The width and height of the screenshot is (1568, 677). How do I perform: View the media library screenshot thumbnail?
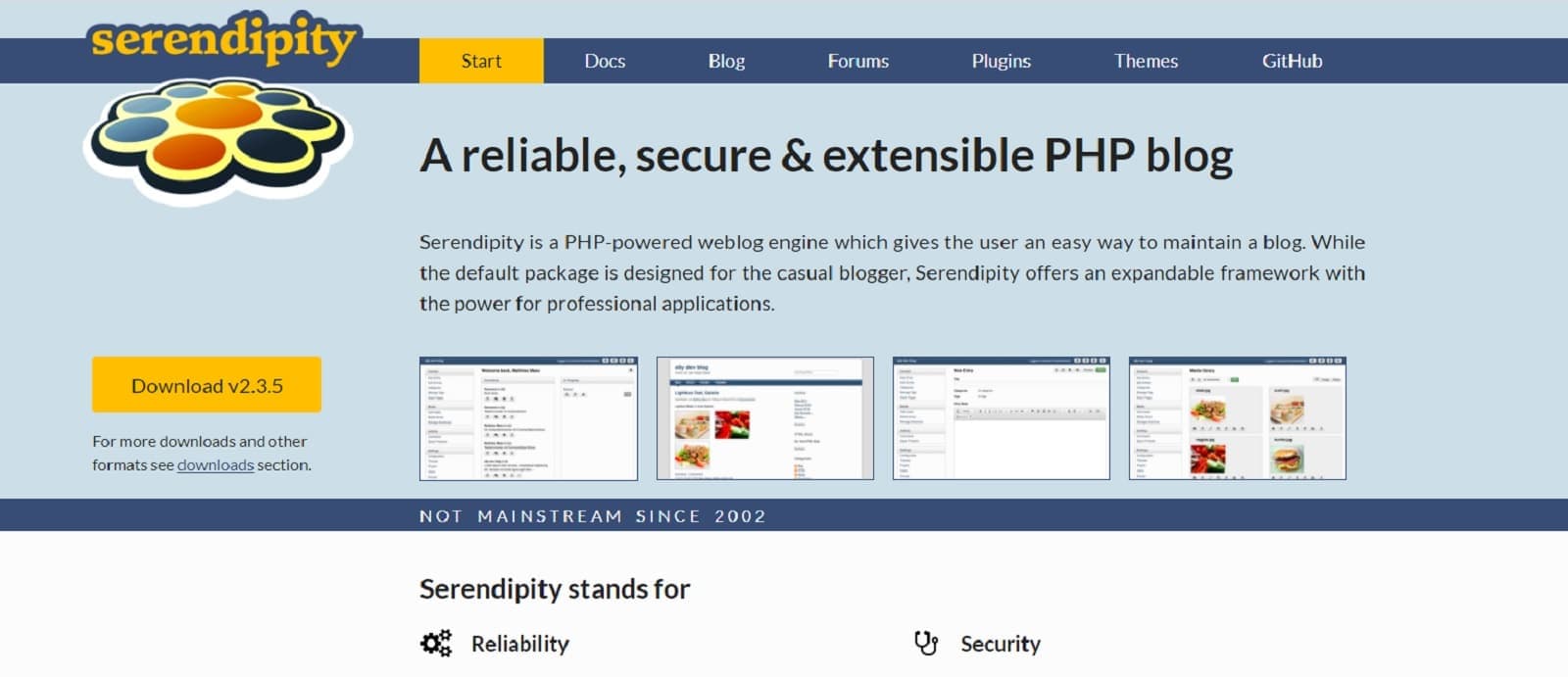point(1237,418)
